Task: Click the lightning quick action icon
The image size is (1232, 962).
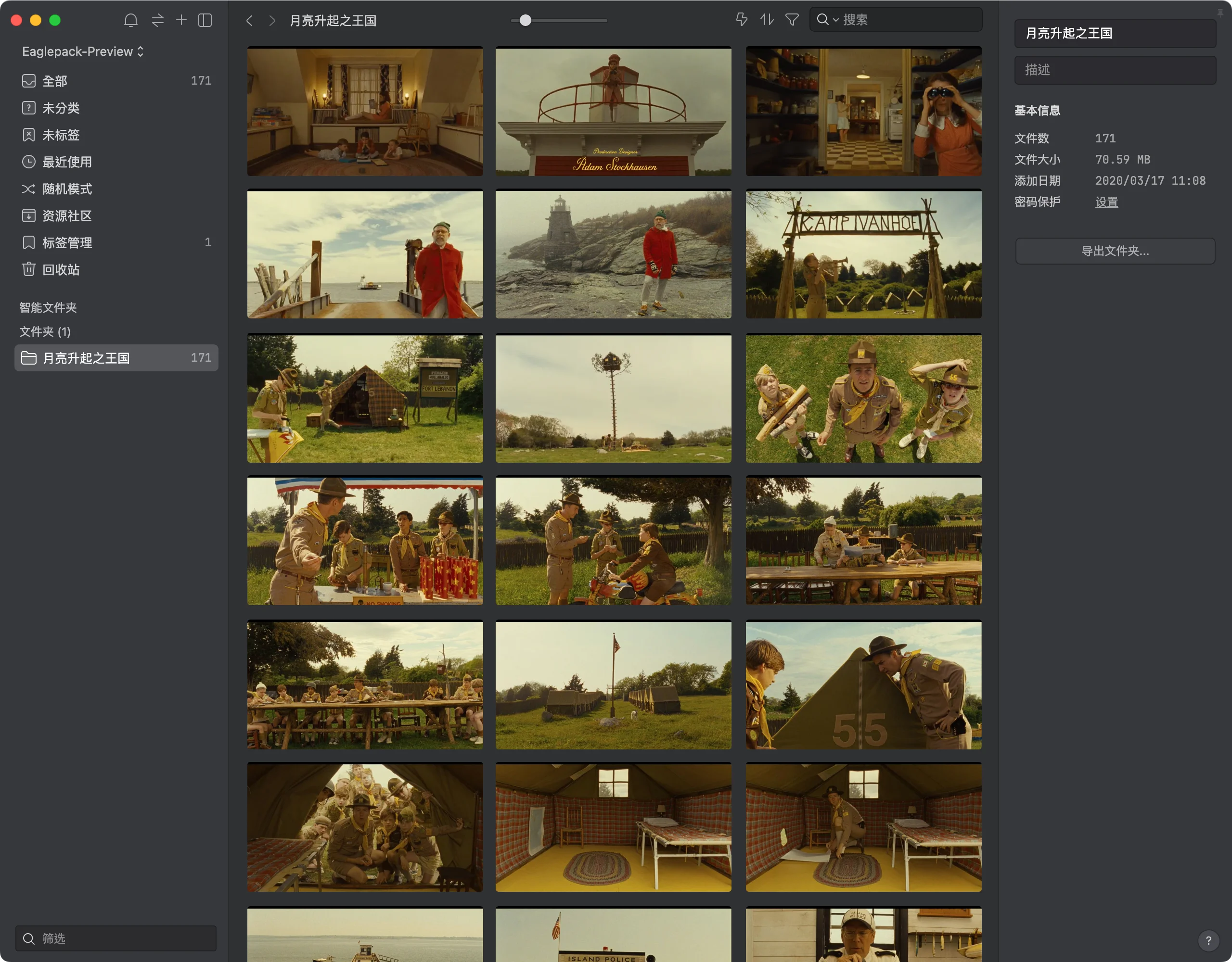Action: (742, 20)
